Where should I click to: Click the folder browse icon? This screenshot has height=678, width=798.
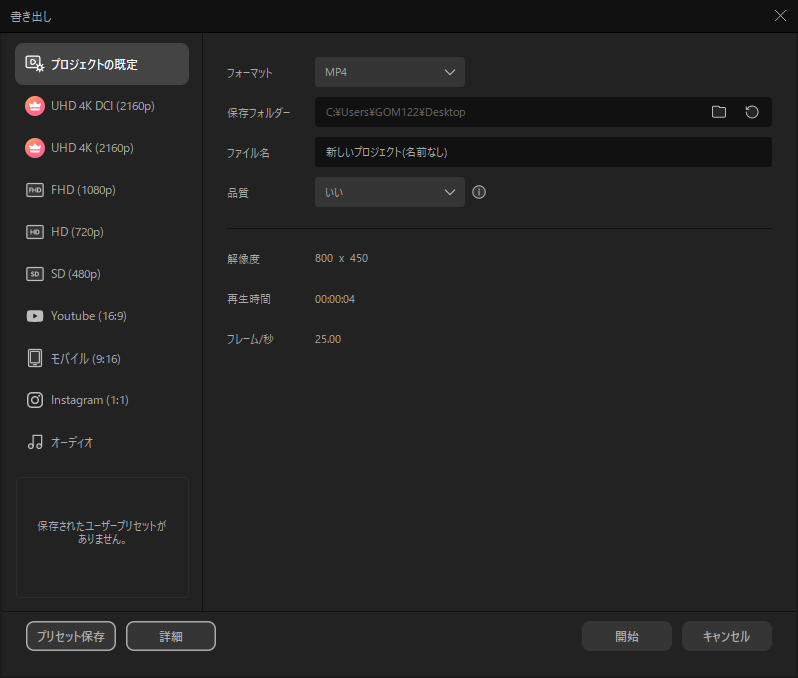pyautogui.click(x=718, y=112)
